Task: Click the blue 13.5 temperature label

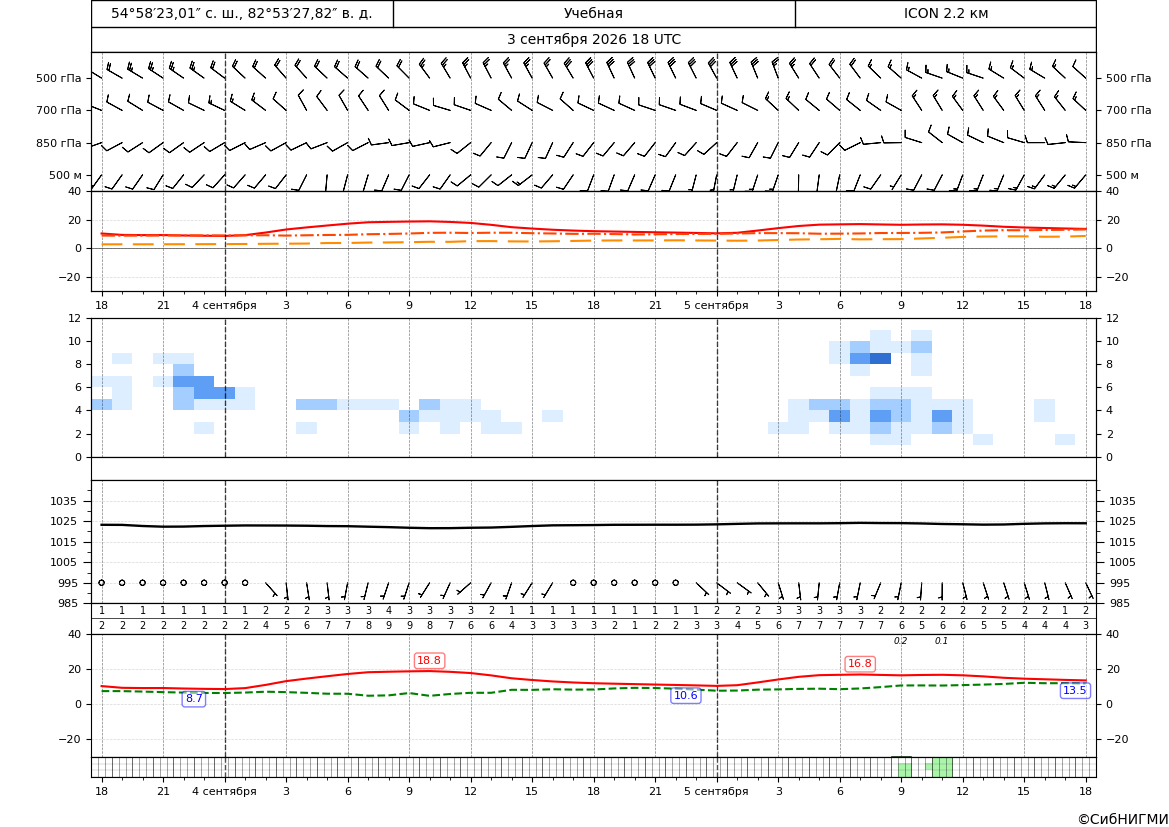Action: pyautogui.click(x=1074, y=691)
